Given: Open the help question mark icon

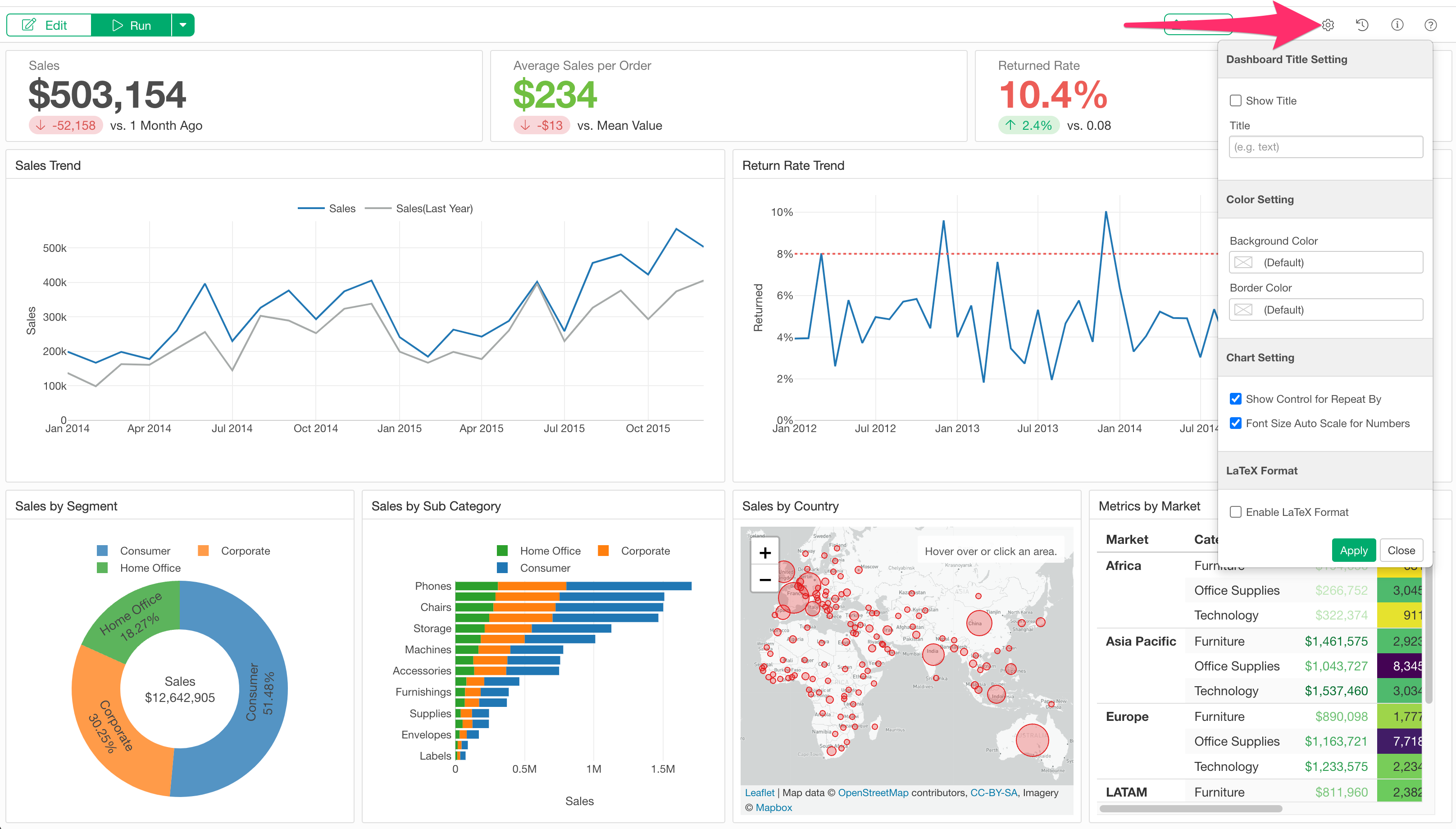Looking at the screenshot, I should coord(1430,25).
